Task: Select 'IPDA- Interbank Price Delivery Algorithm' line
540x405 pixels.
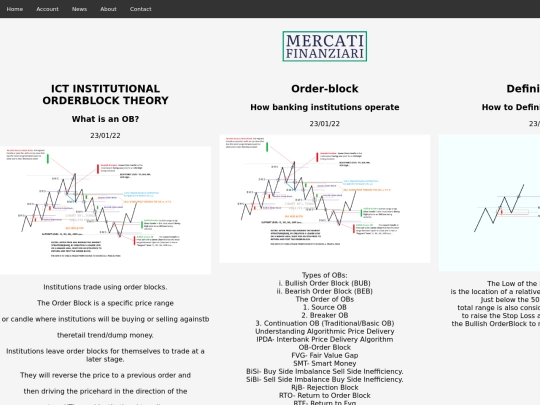Action: click(x=325, y=339)
